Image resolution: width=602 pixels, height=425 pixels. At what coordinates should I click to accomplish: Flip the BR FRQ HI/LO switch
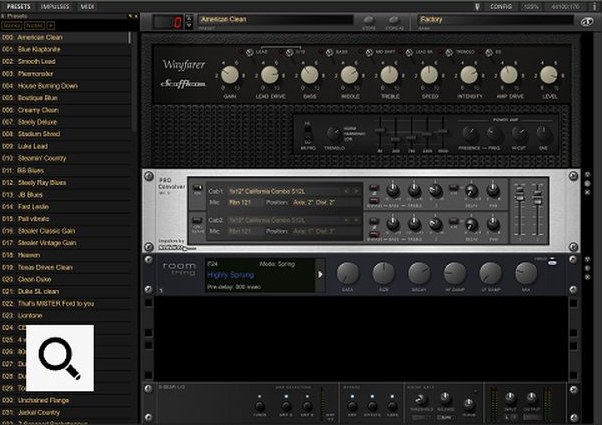[x=308, y=133]
